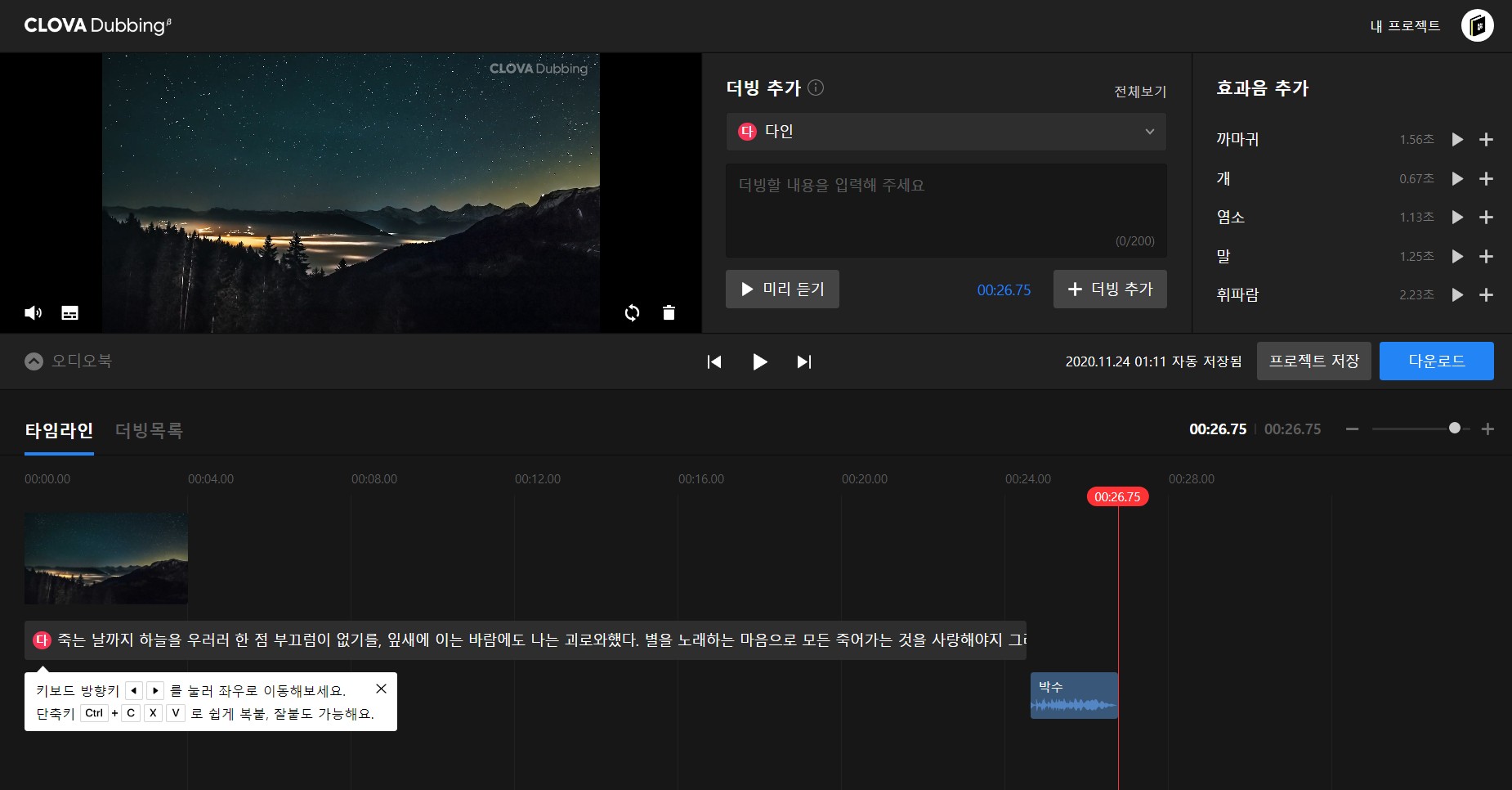Collapse the 오디오북 section chevron
The width and height of the screenshot is (1512, 790).
click(34, 361)
